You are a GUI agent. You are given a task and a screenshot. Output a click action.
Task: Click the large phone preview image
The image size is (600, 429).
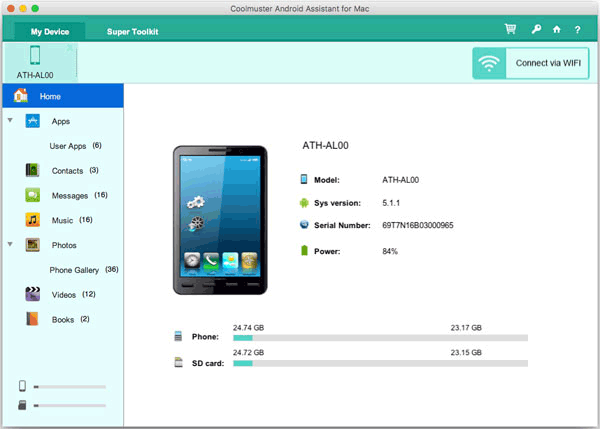point(220,220)
